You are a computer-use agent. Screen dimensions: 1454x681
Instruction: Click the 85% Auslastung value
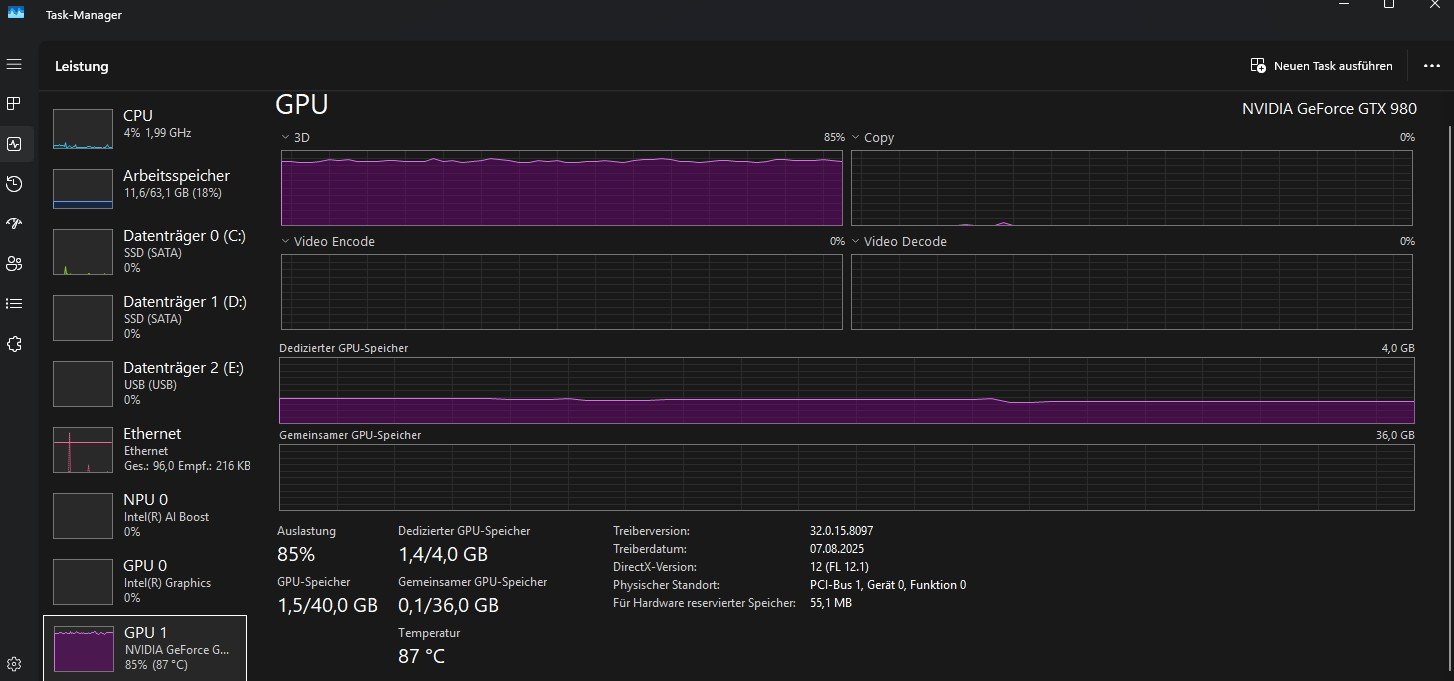(x=296, y=554)
